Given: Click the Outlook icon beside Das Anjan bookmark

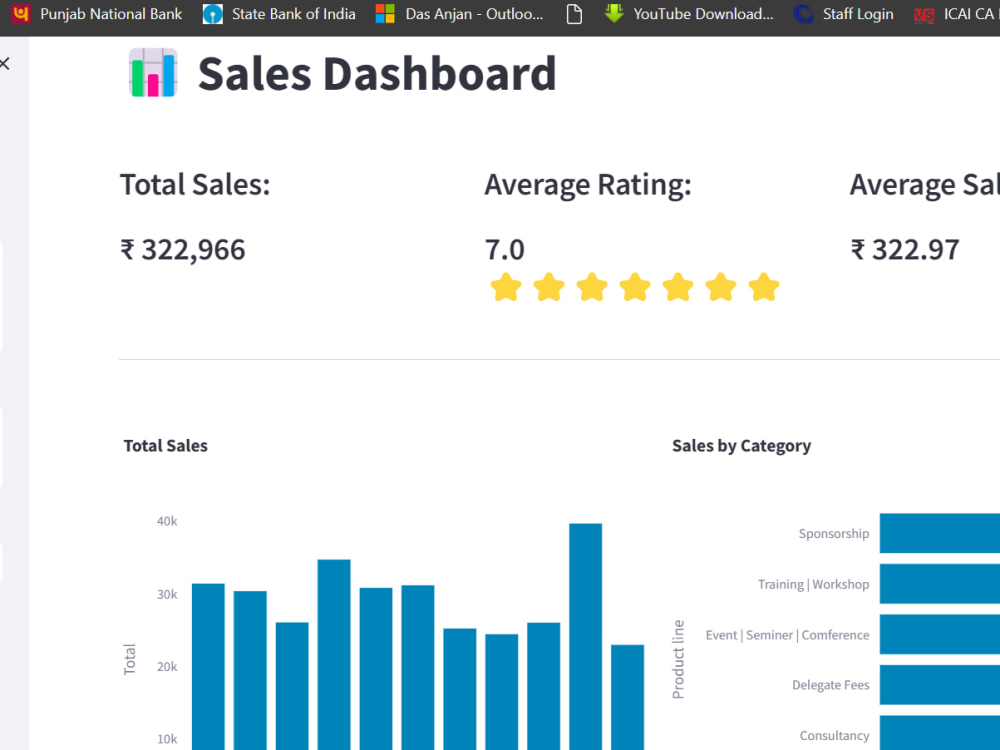Looking at the screenshot, I should click(385, 14).
